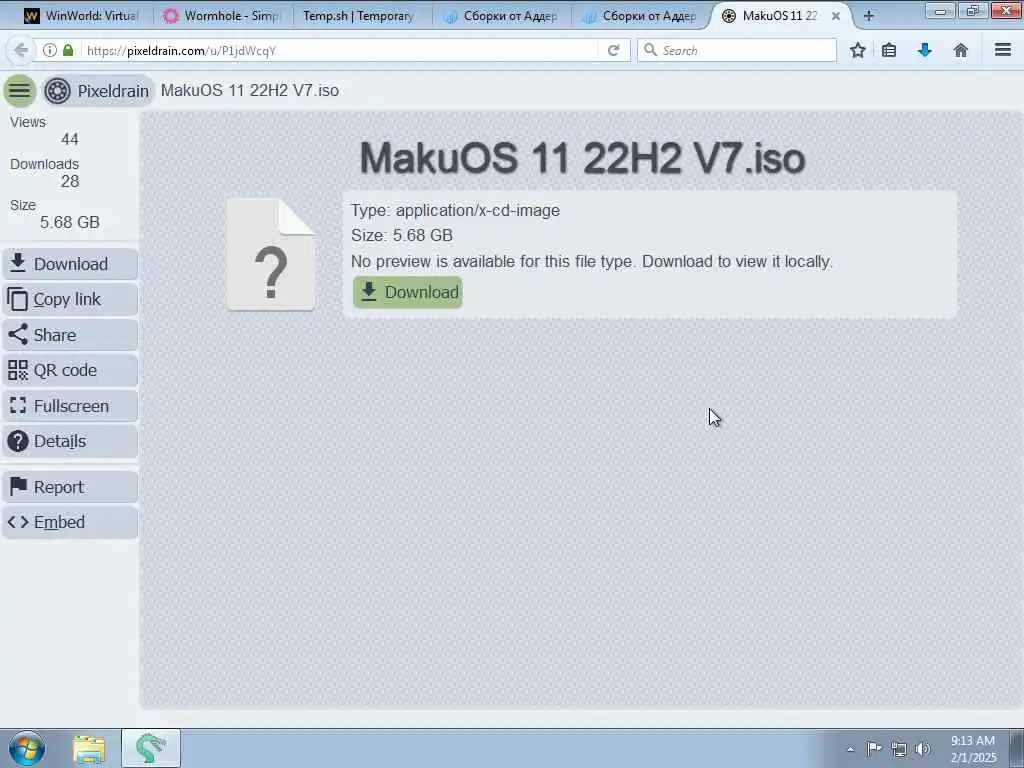Open the Pixeldrain hamburger menu
Image resolution: width=1024 pixels, height=768 pixels.
coord(20,90)
